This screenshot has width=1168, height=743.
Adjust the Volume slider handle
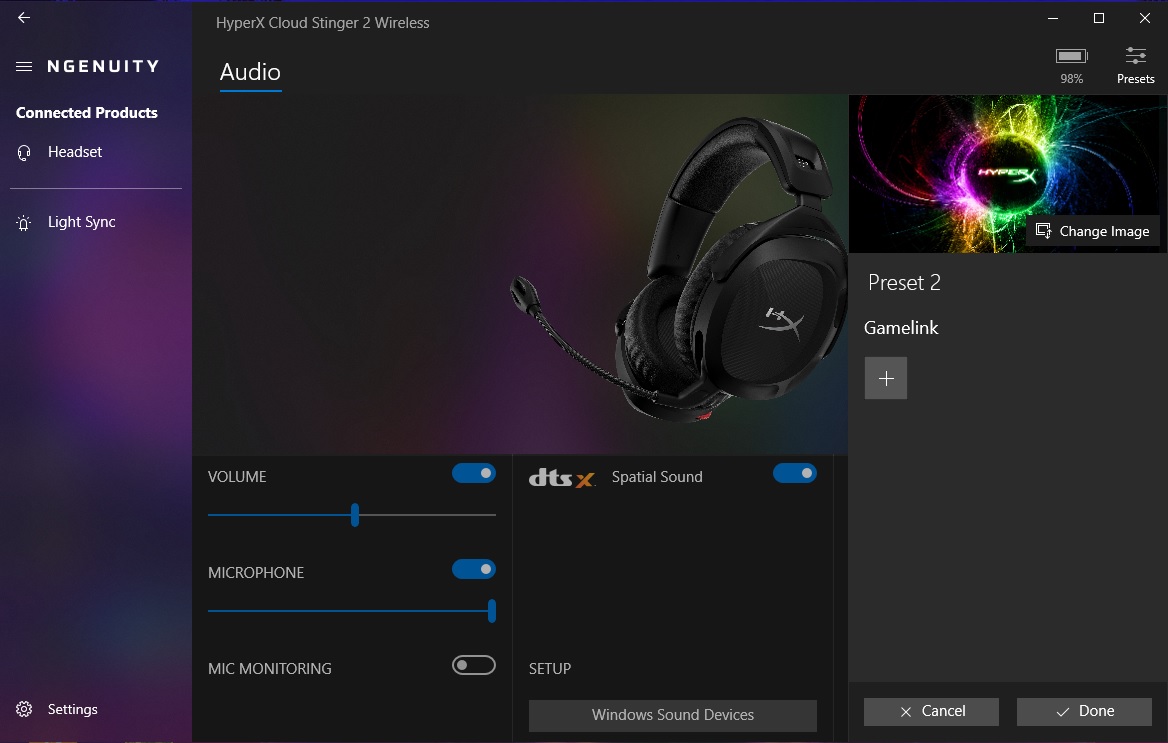354,514
